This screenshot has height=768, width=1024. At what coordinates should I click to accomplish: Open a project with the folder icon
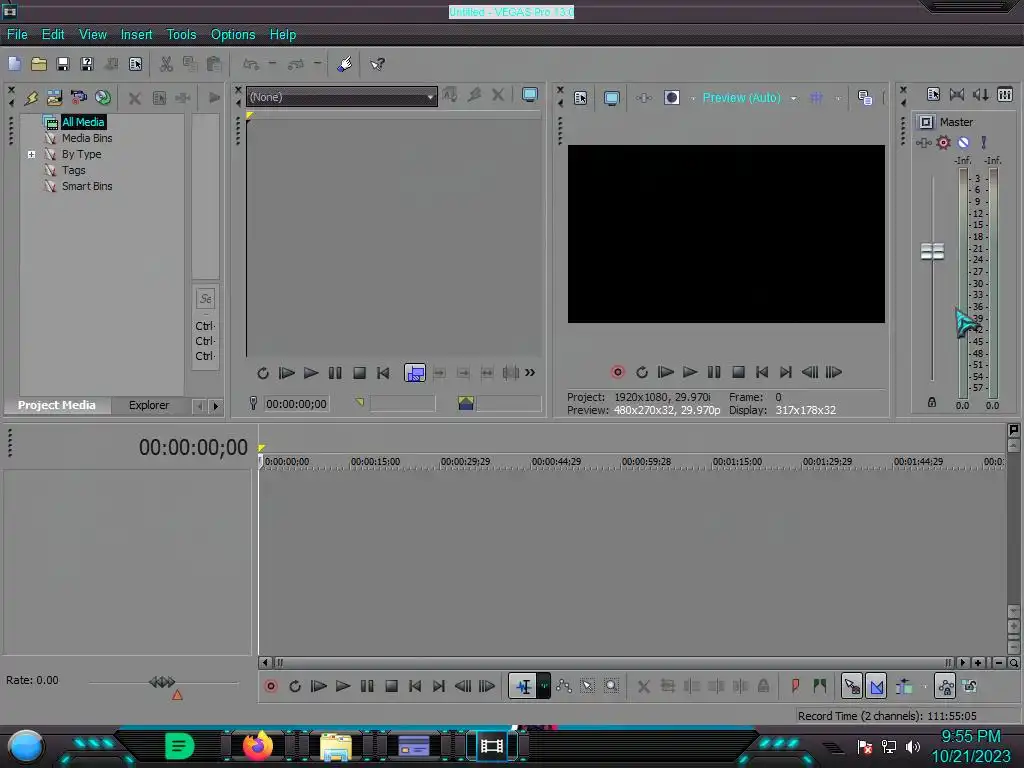39,63
